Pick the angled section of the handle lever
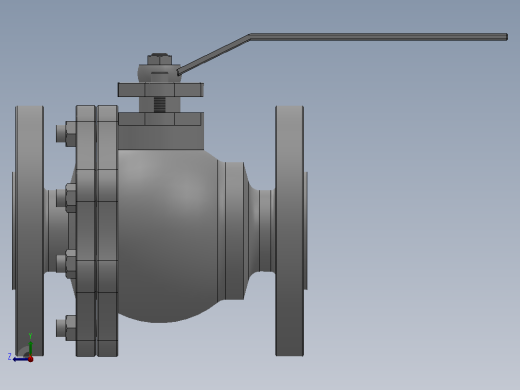The image size is (520, 390). pos(214,54)
